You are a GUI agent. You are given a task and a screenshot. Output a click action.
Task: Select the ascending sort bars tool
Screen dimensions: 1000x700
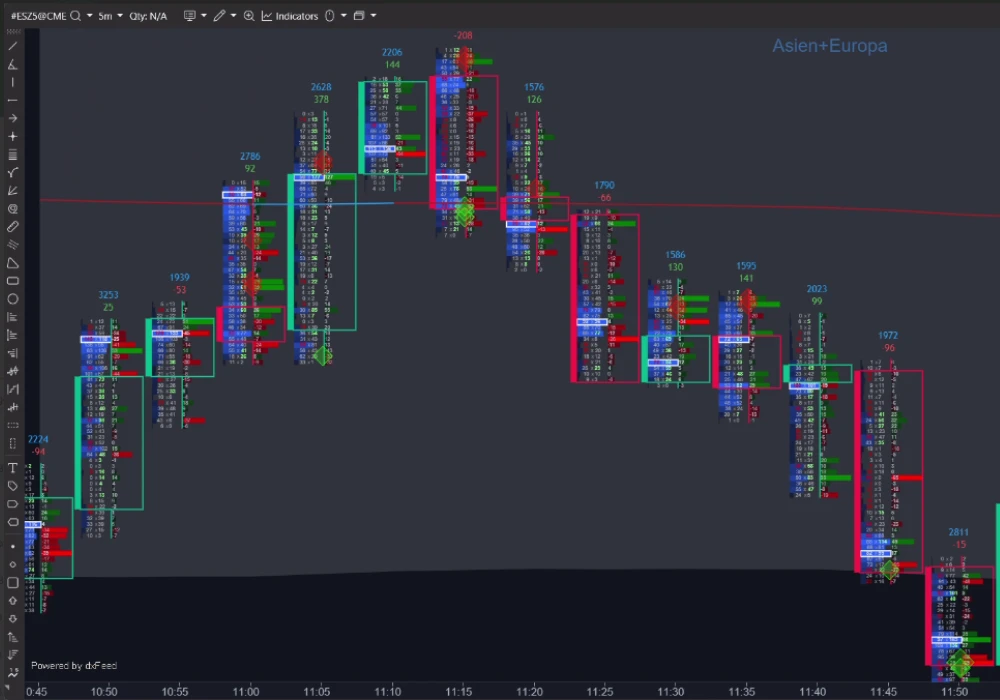tap(12, 636)
